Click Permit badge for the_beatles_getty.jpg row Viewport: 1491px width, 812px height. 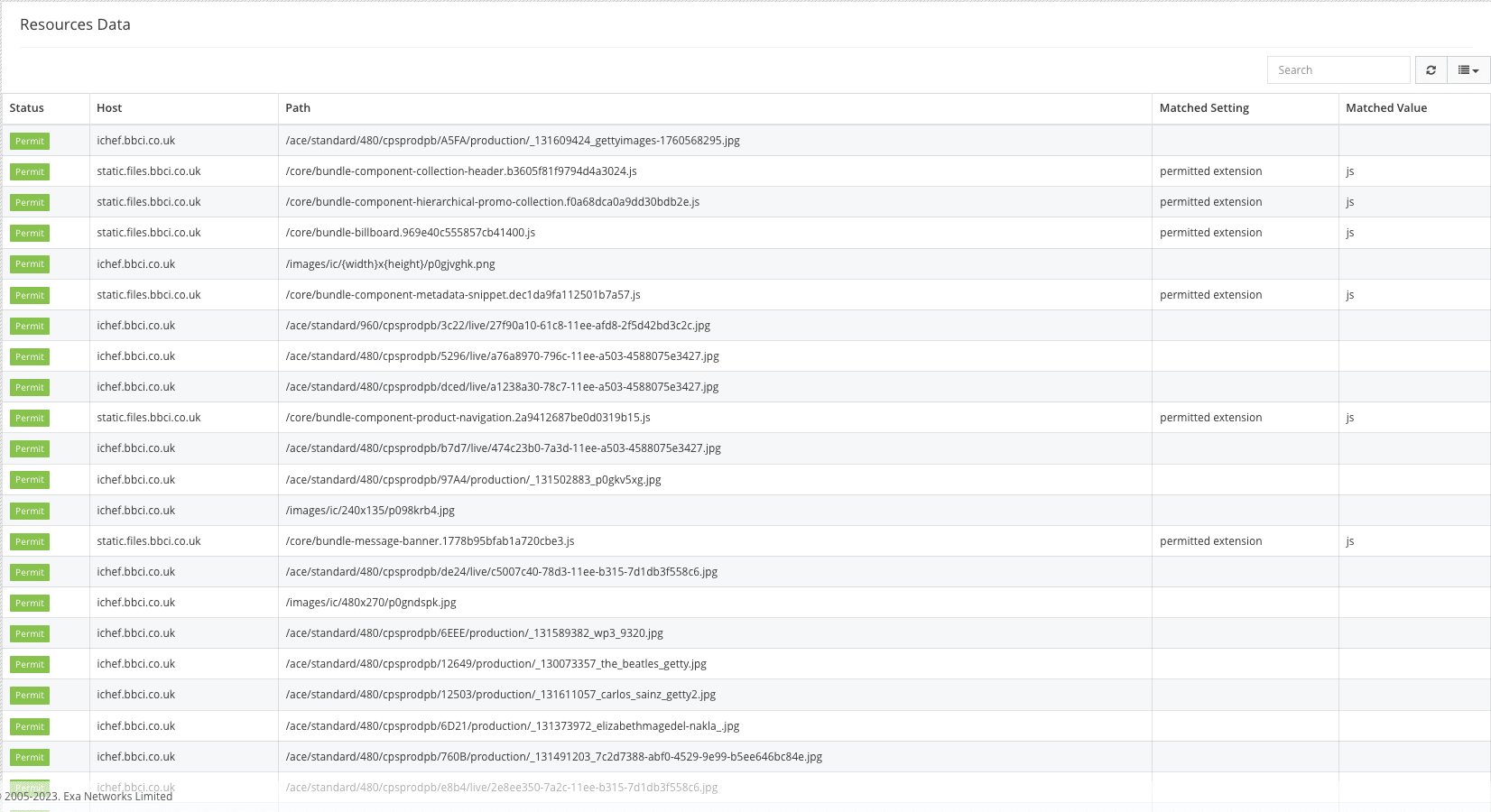click(30, 665)
